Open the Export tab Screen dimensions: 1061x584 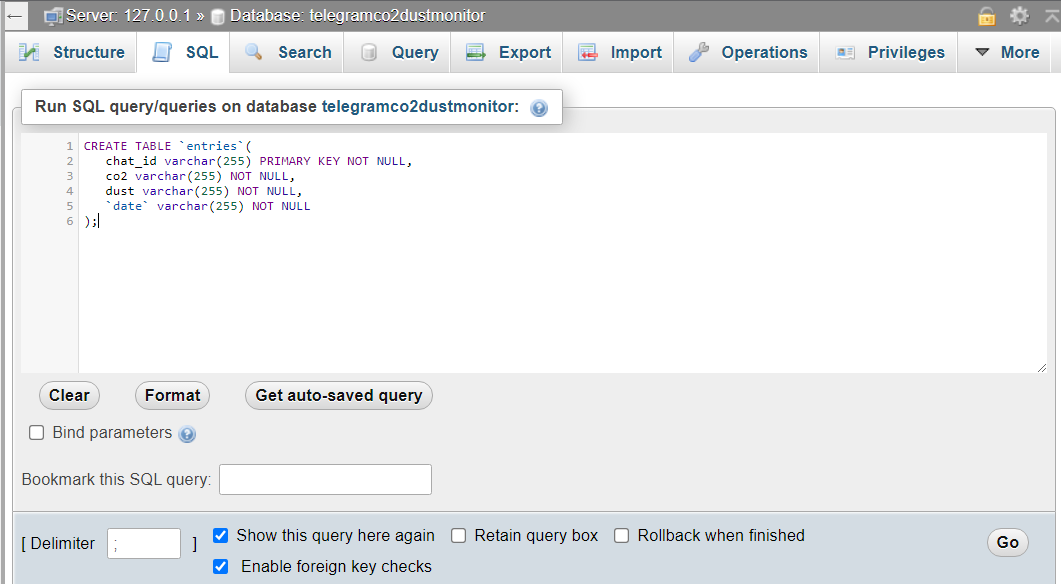coord(509,52)
